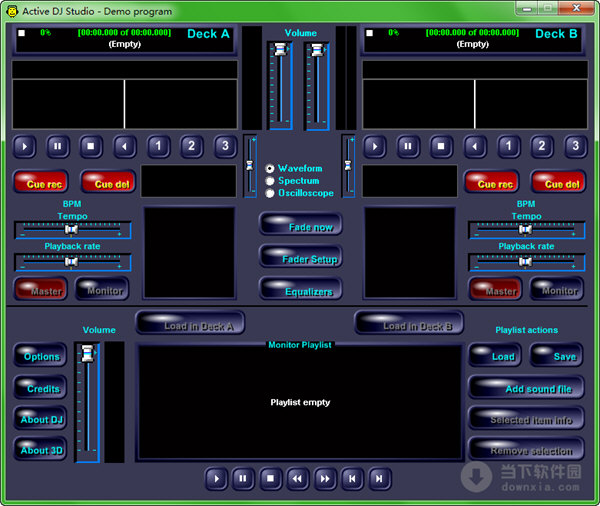Jump to cue point 1 on Deck B

point(509,147)
